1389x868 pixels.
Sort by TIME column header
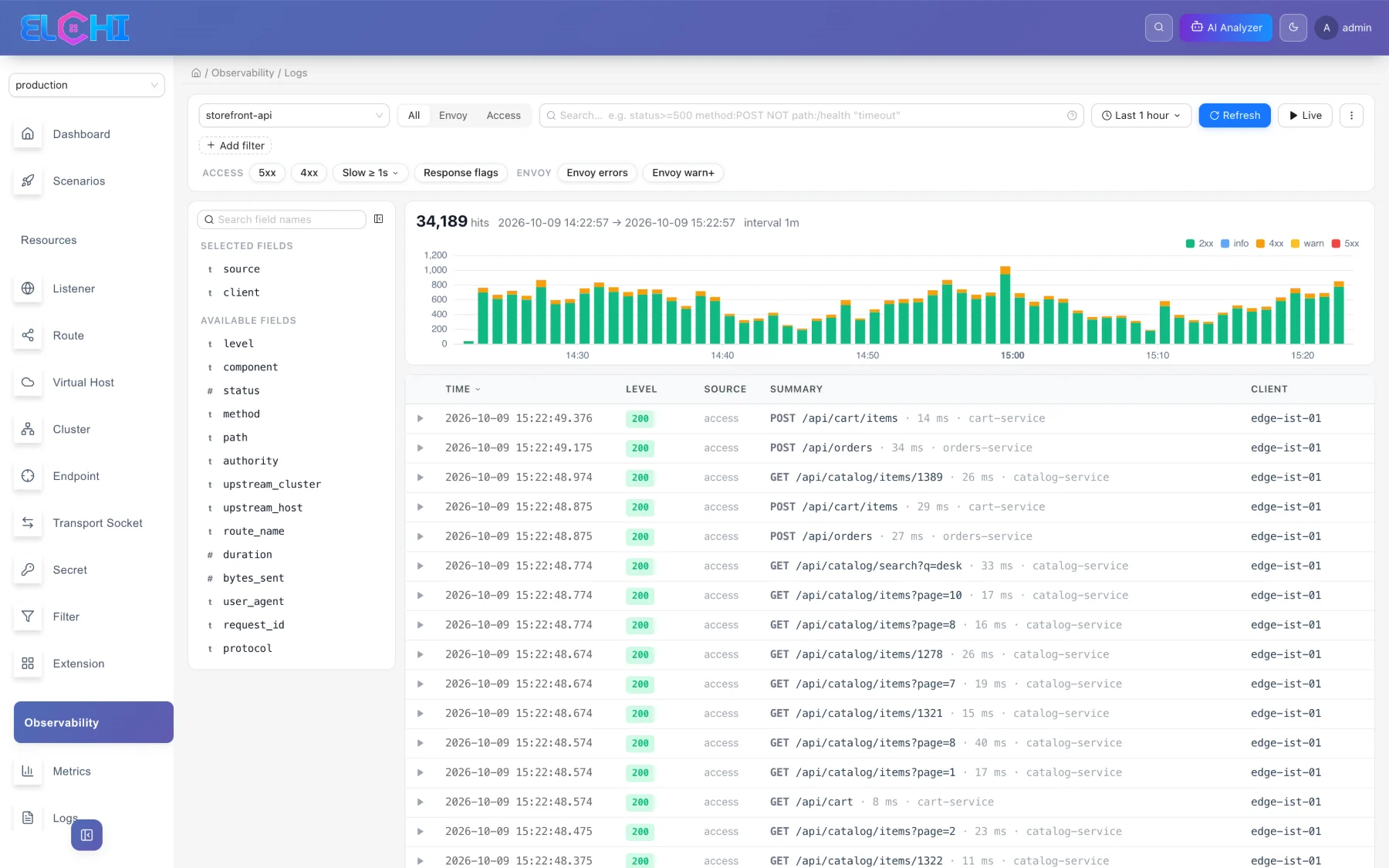coord(463,390)
